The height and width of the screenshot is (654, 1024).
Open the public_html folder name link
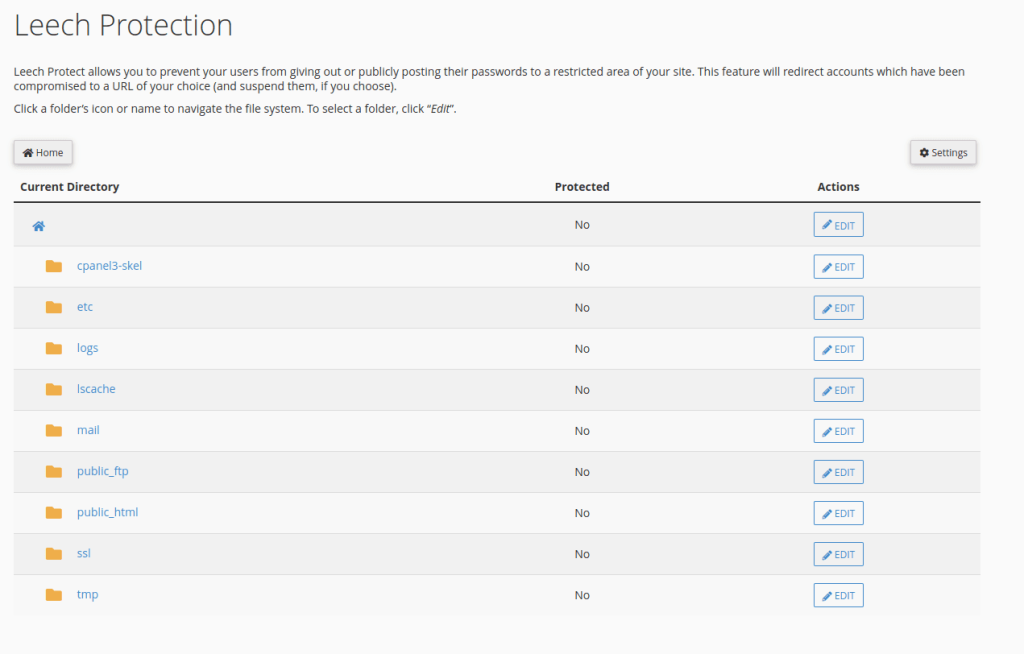[x=107, y=512]
